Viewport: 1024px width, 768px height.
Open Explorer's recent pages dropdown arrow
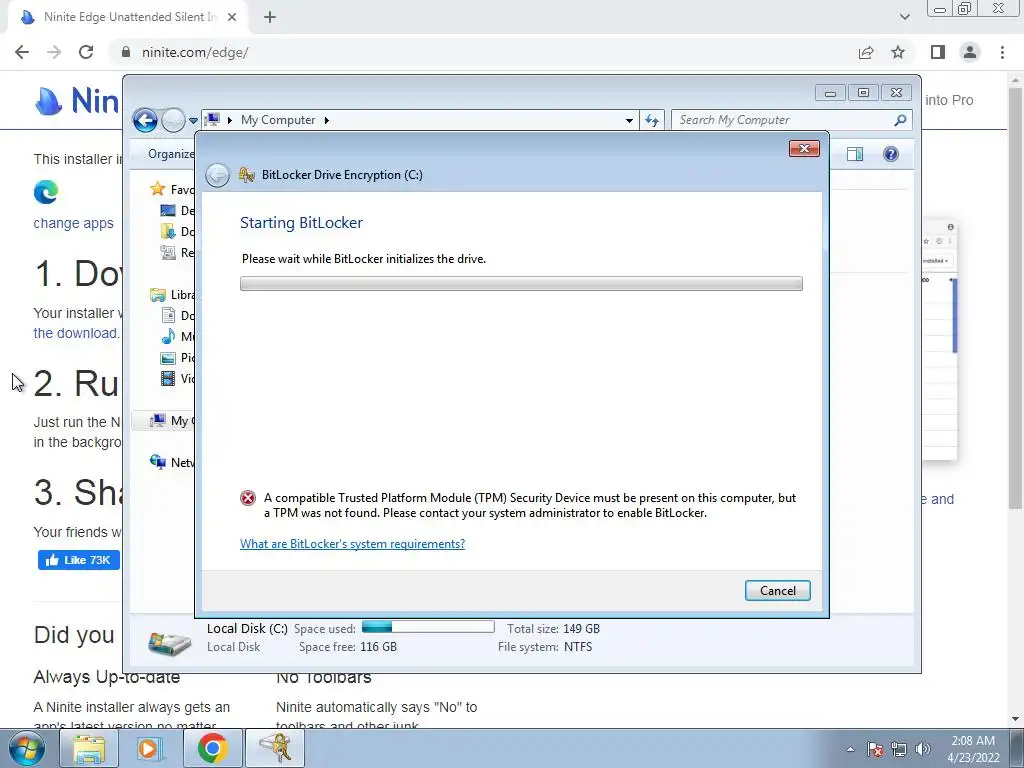(x=193, y=121)
